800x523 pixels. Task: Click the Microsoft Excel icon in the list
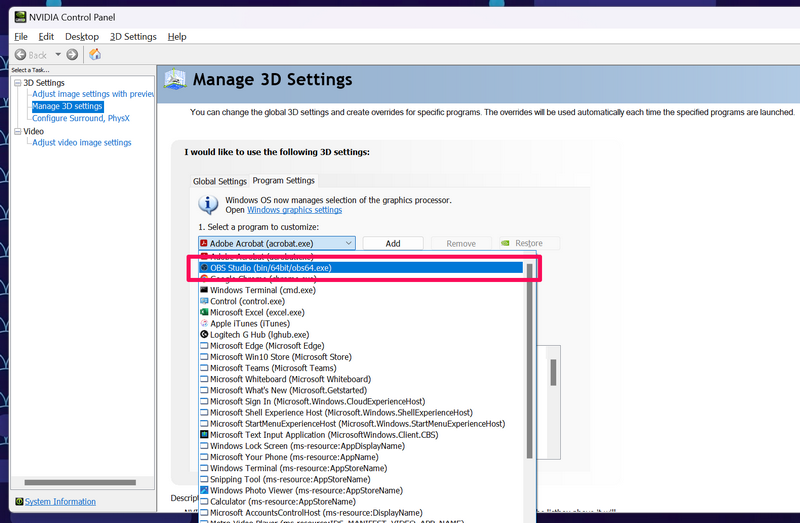point(204,312)
